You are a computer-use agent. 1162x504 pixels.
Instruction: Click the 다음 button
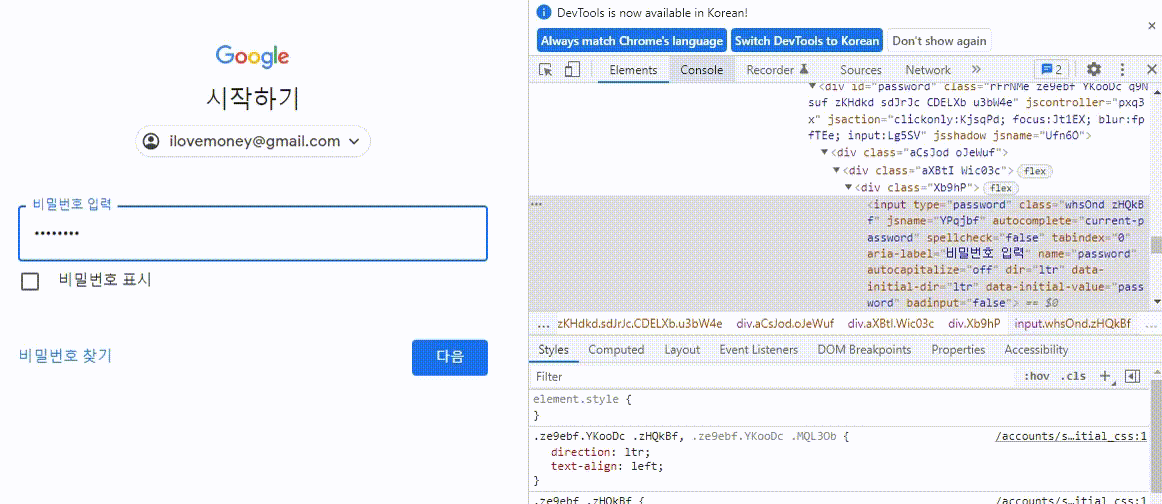click(450, 357)
